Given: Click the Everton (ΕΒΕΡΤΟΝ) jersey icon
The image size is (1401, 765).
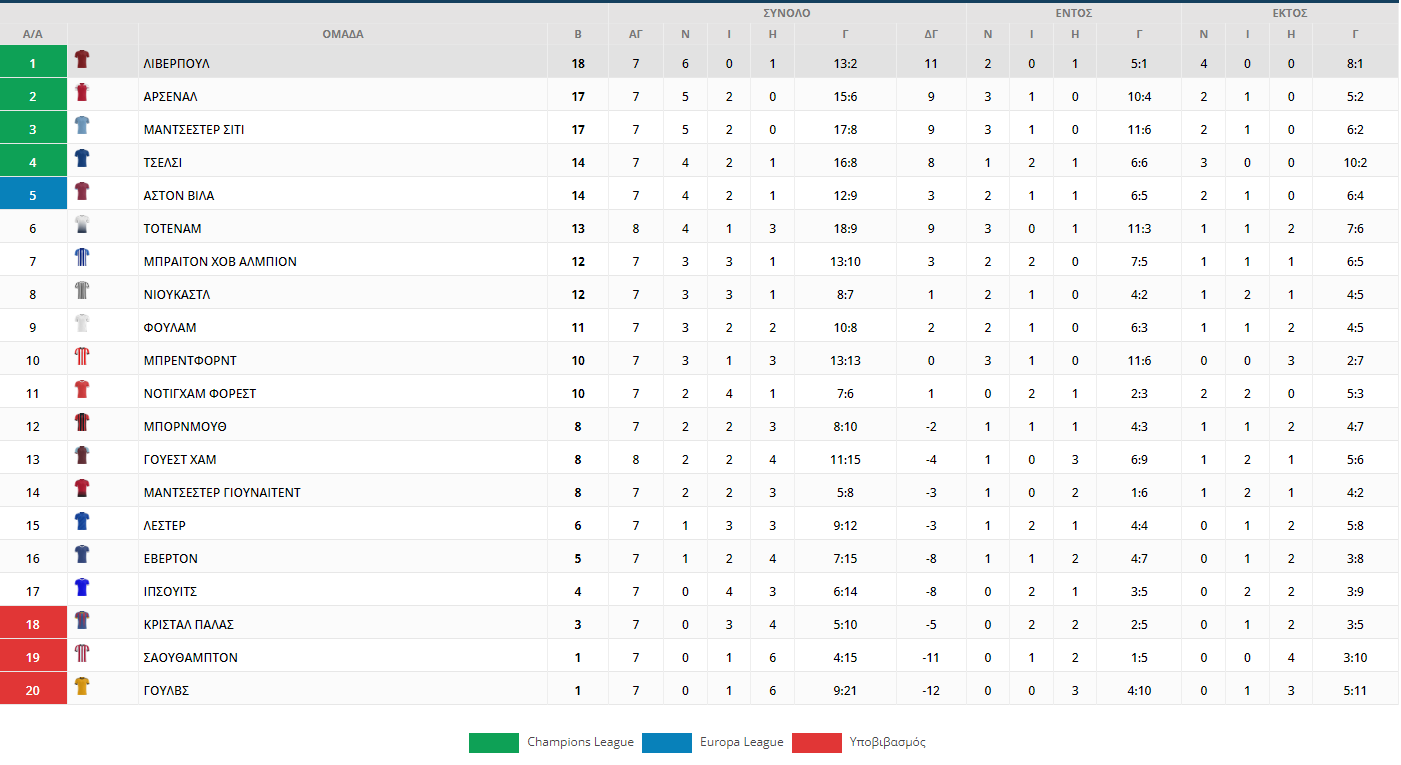Looking at the screenshot, I should pos(82,555).
